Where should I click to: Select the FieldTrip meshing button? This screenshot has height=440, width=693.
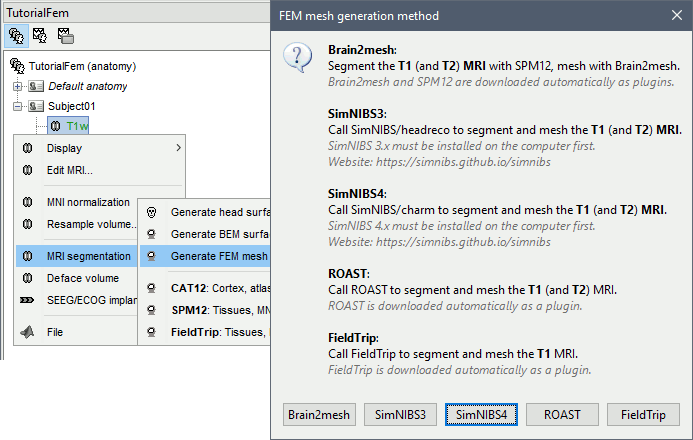[x=643, y=414]
